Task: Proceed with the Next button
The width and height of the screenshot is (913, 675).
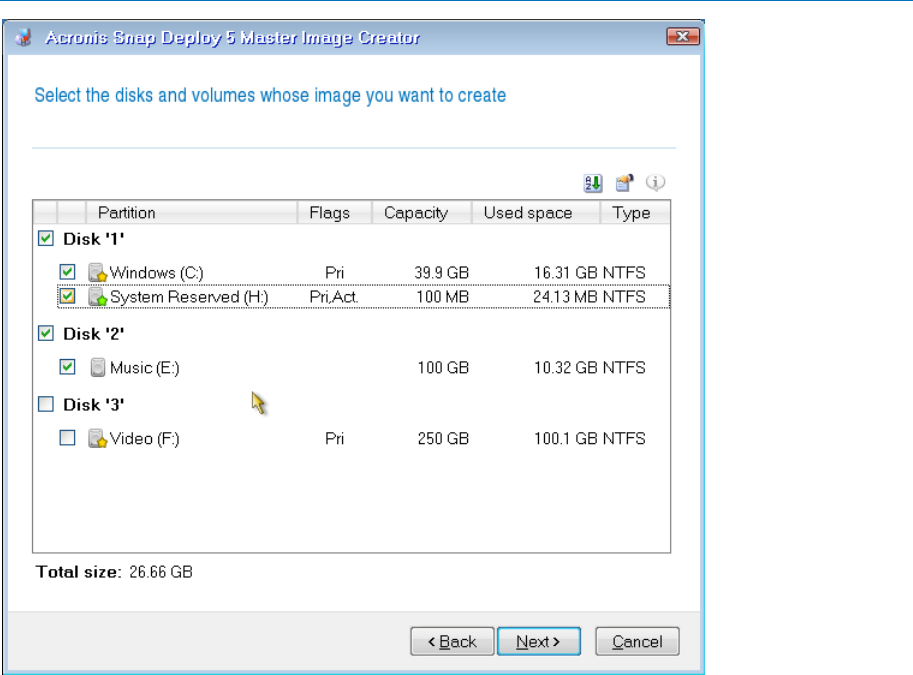Action: 539,641
